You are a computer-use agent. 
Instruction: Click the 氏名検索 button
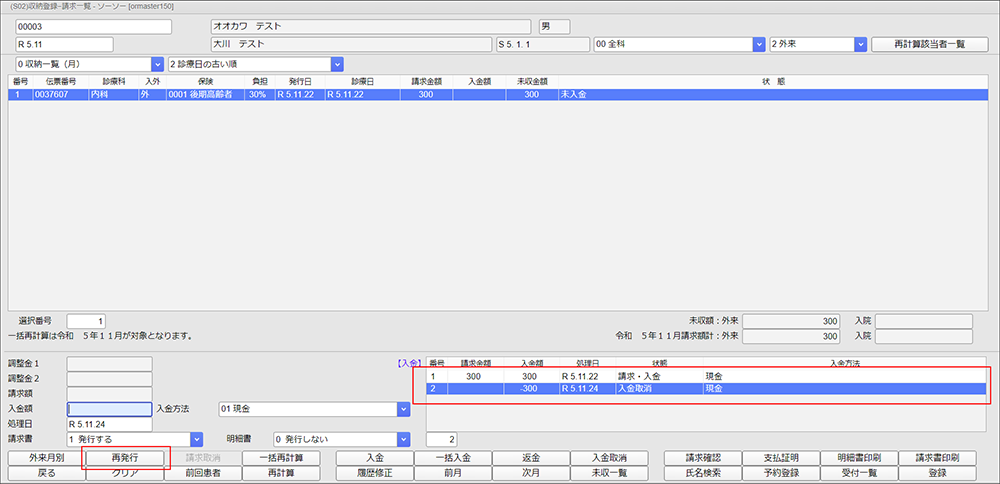pos(702,473)
